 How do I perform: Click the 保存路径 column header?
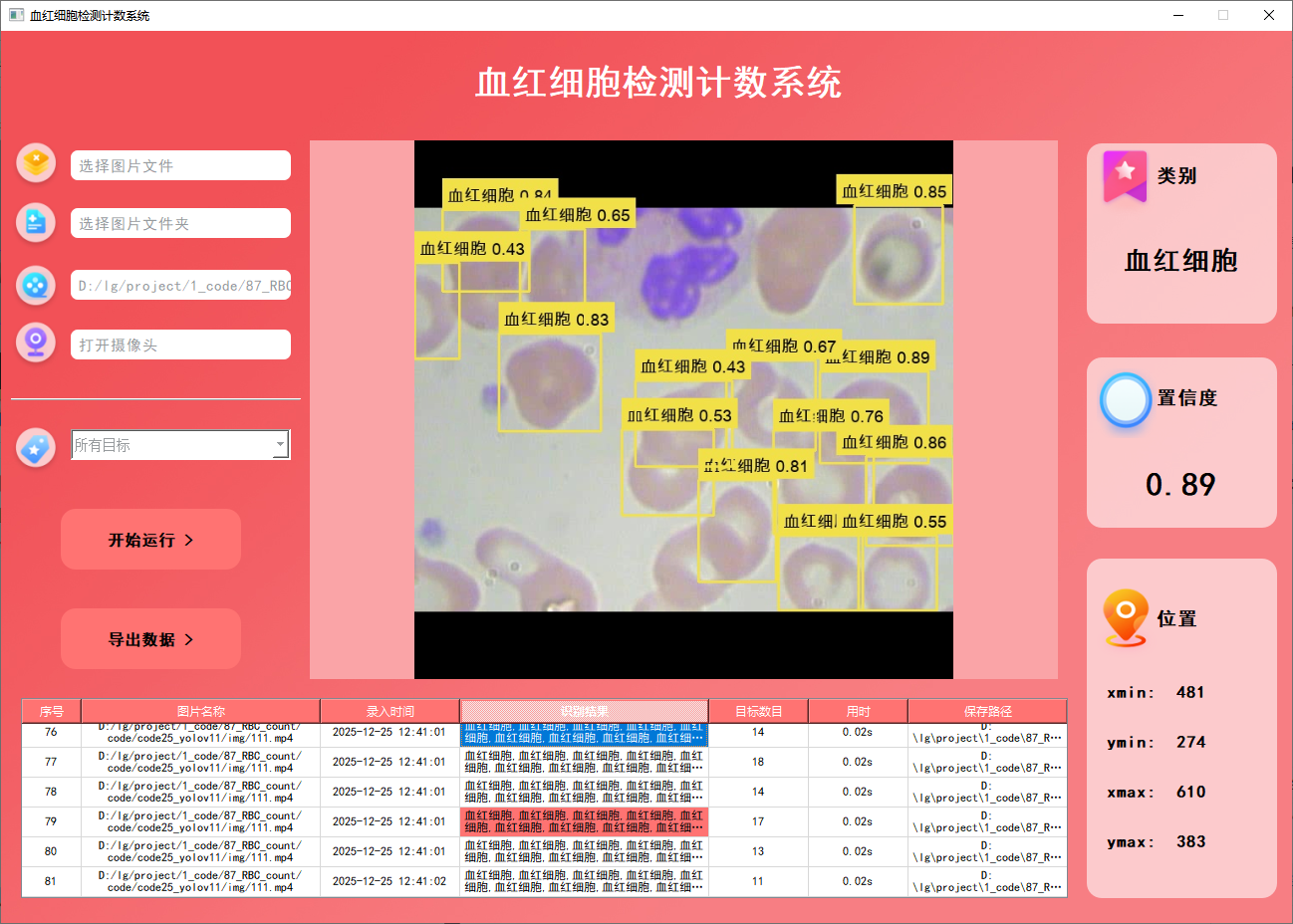pyautogui.click(x=987, y=711)
